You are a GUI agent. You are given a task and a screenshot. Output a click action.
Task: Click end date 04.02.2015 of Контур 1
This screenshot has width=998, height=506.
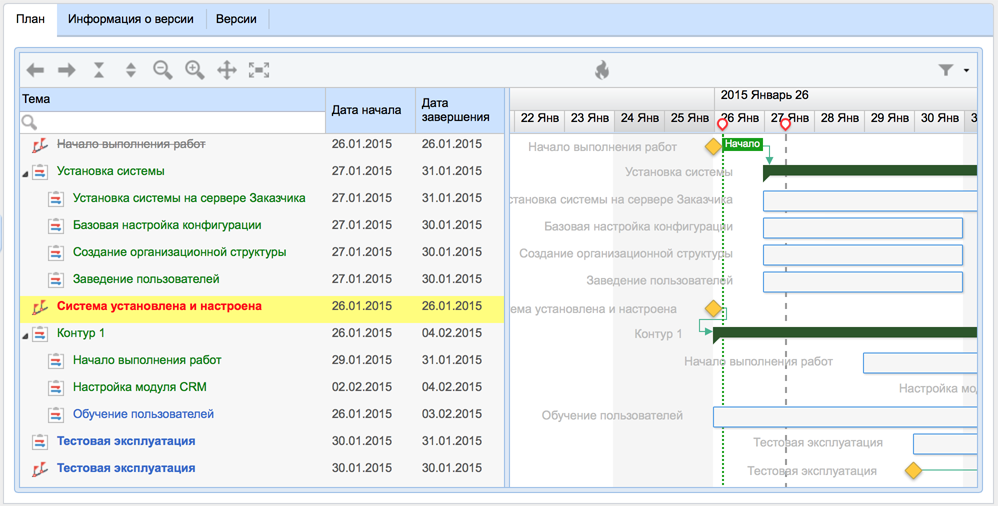(452, 333)
